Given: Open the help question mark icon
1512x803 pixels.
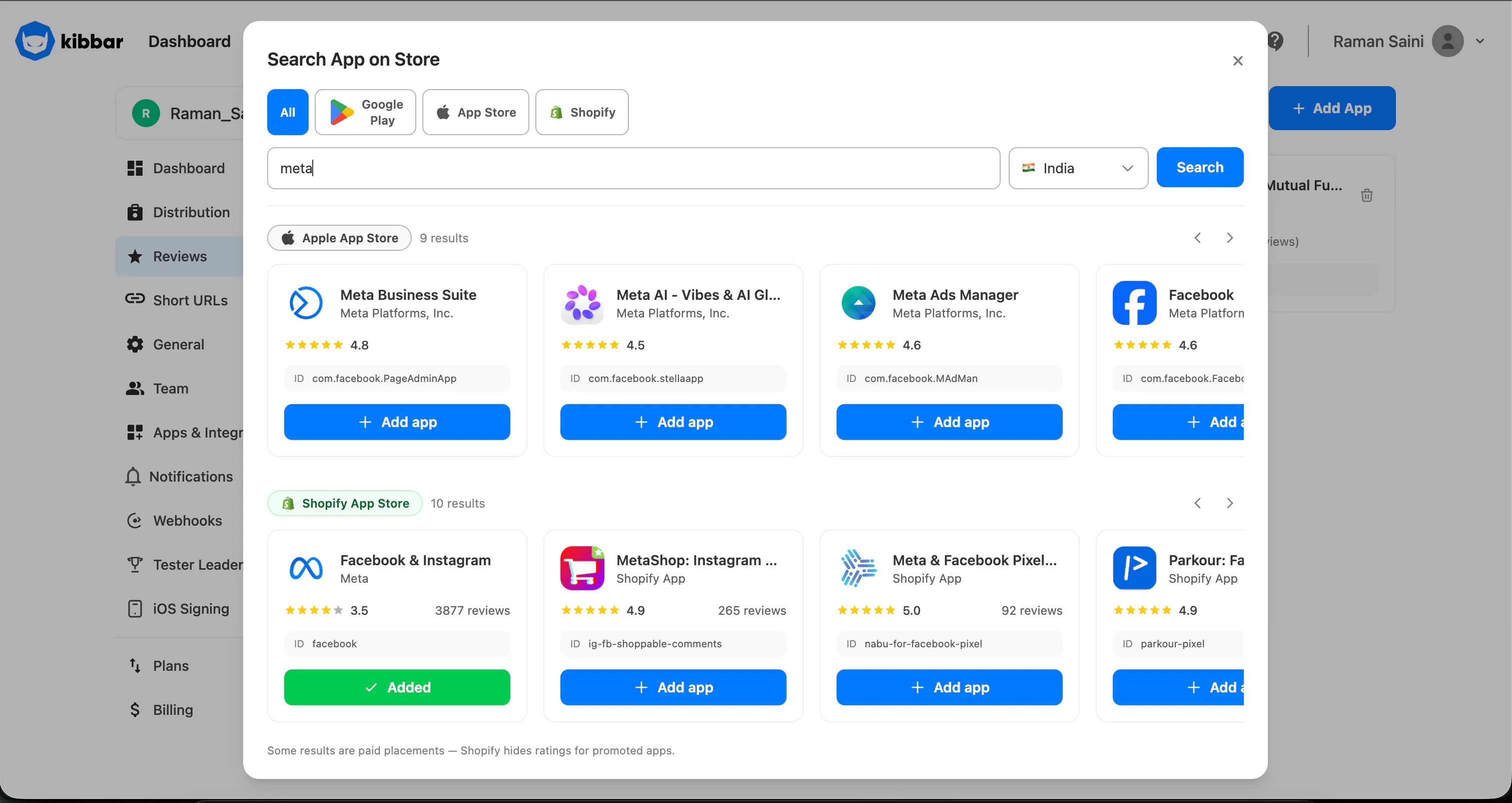Looking at the screenshot, I should (x=1275, y=41).
